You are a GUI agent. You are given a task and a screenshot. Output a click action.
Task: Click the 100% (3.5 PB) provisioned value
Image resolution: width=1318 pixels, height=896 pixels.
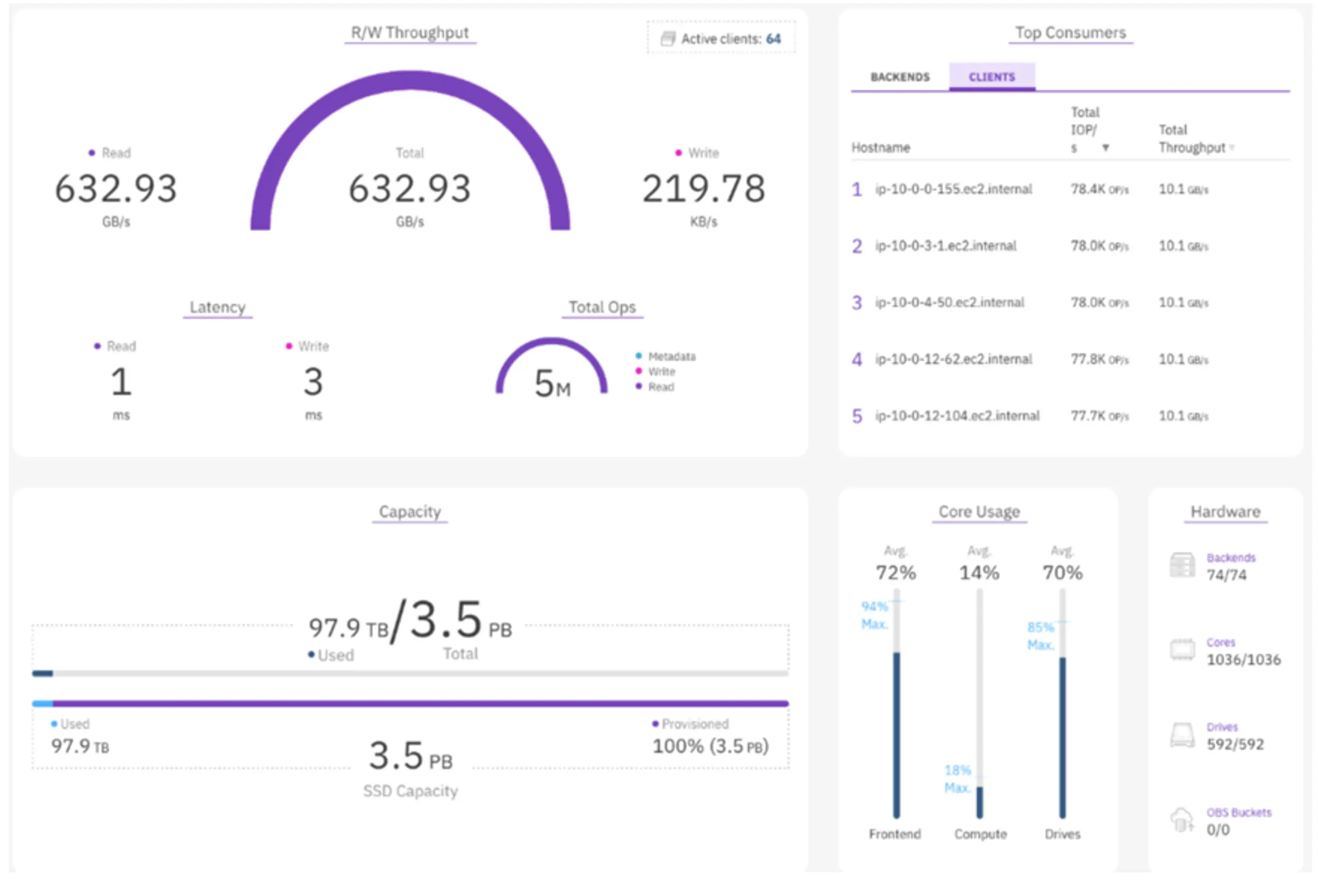coord(710,746)
